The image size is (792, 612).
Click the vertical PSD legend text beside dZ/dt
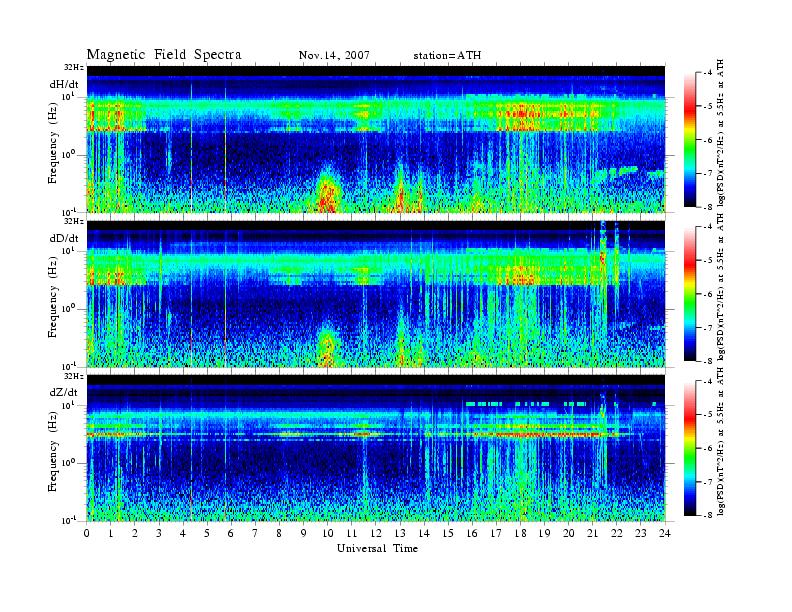721,442
